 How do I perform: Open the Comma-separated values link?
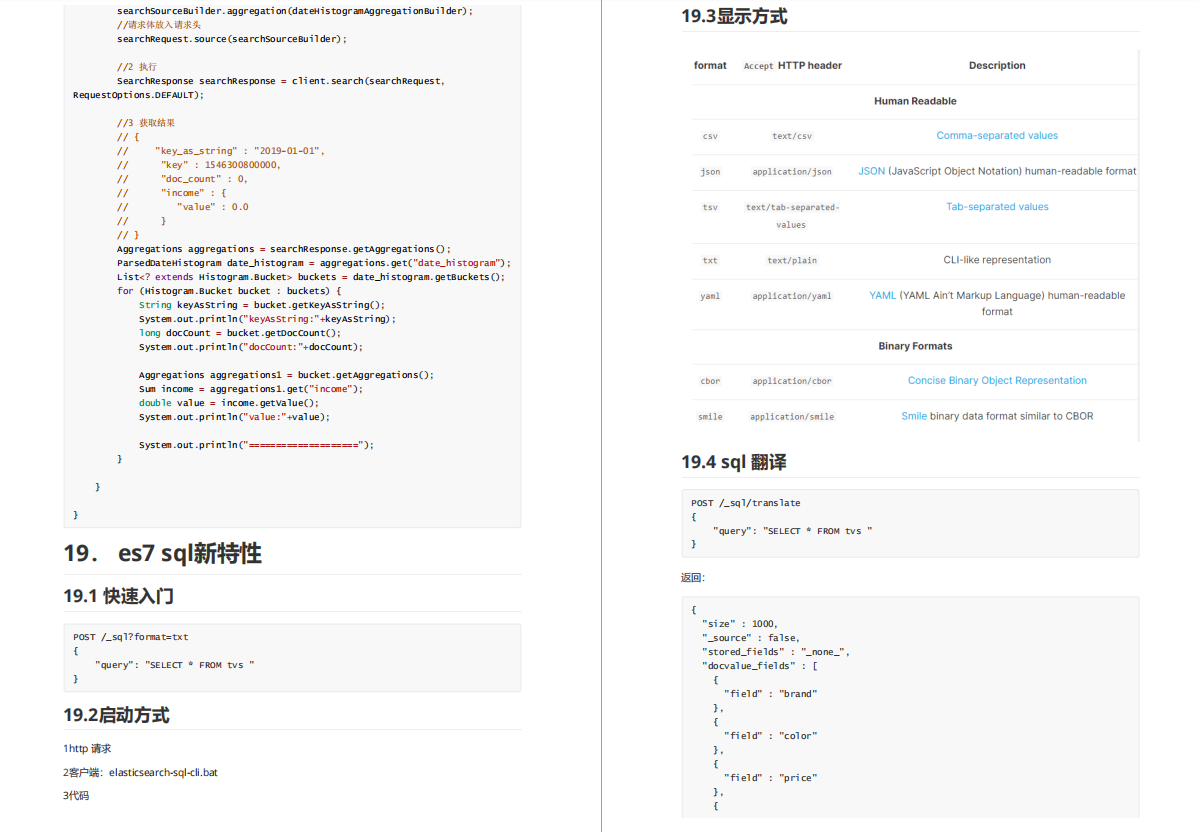997,135
